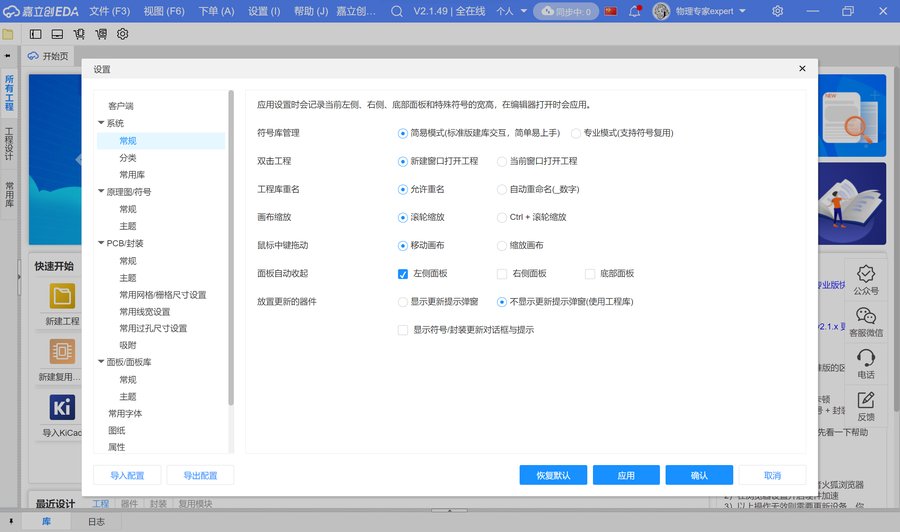
Task: Click the user avatar picture
Action: [x=661, y=11]
